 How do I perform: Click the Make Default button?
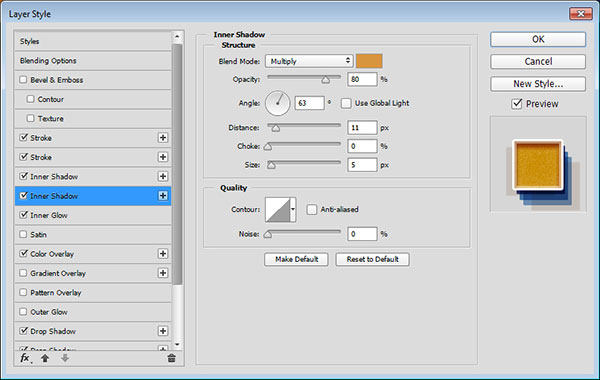point(297,259)
